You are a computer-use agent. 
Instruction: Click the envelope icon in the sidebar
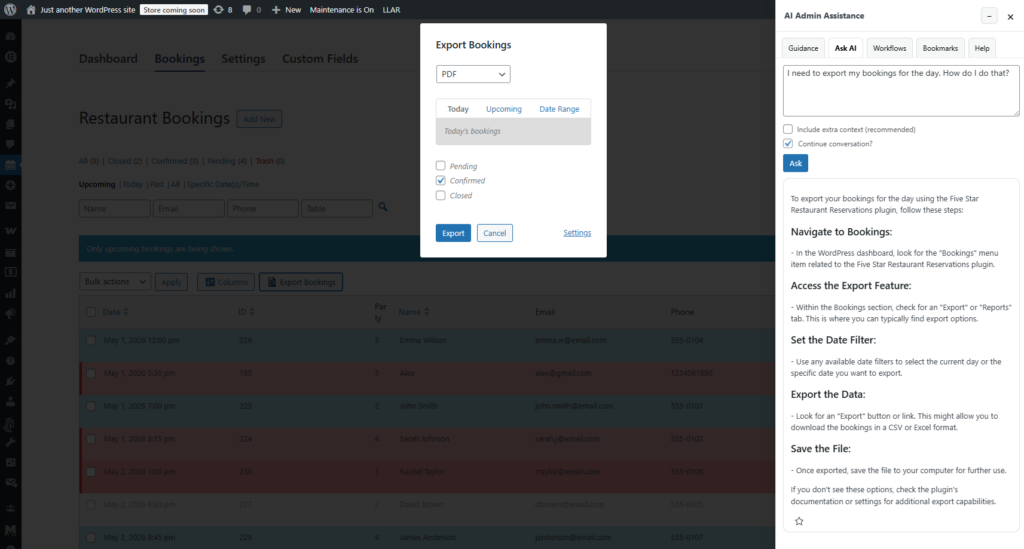click(10, 206)
